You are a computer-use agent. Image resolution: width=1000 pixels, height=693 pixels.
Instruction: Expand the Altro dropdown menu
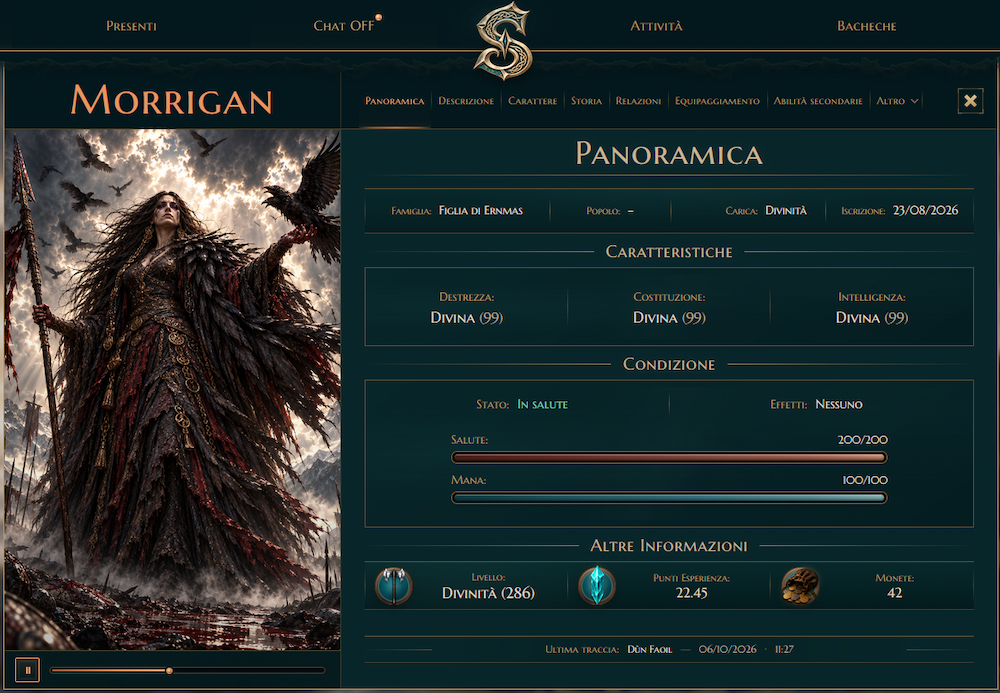(897, 101)
